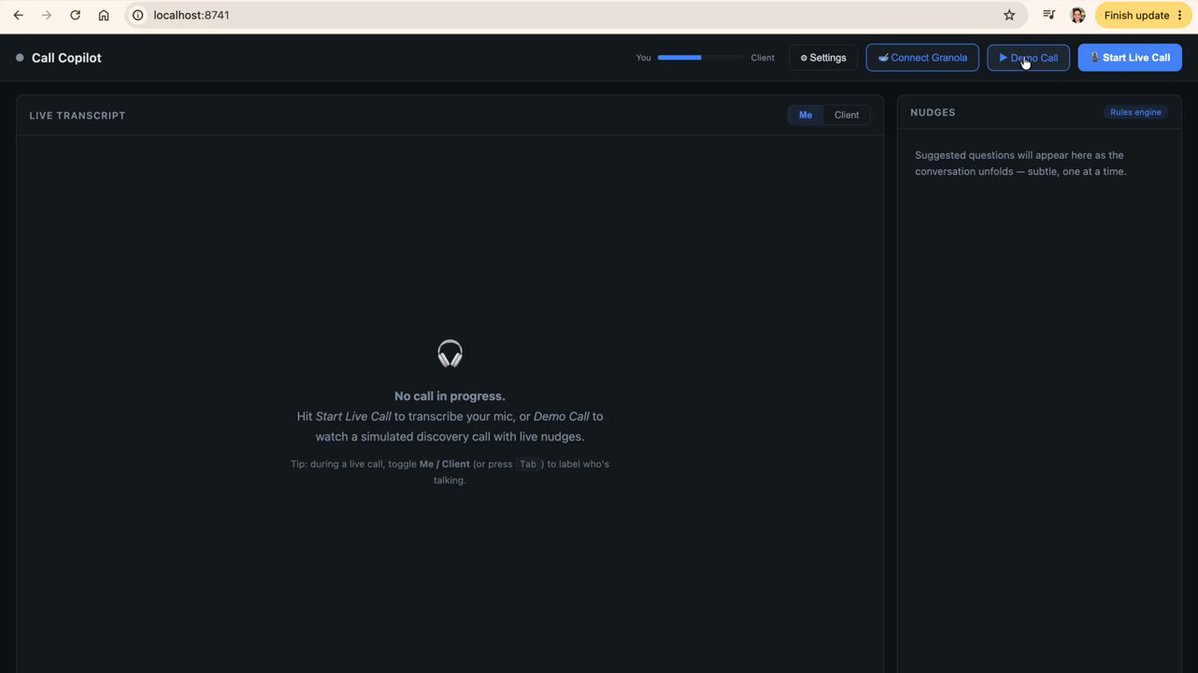Click the 'Client' talk ratio label
Screen dimensions: 1198x673
763,58
